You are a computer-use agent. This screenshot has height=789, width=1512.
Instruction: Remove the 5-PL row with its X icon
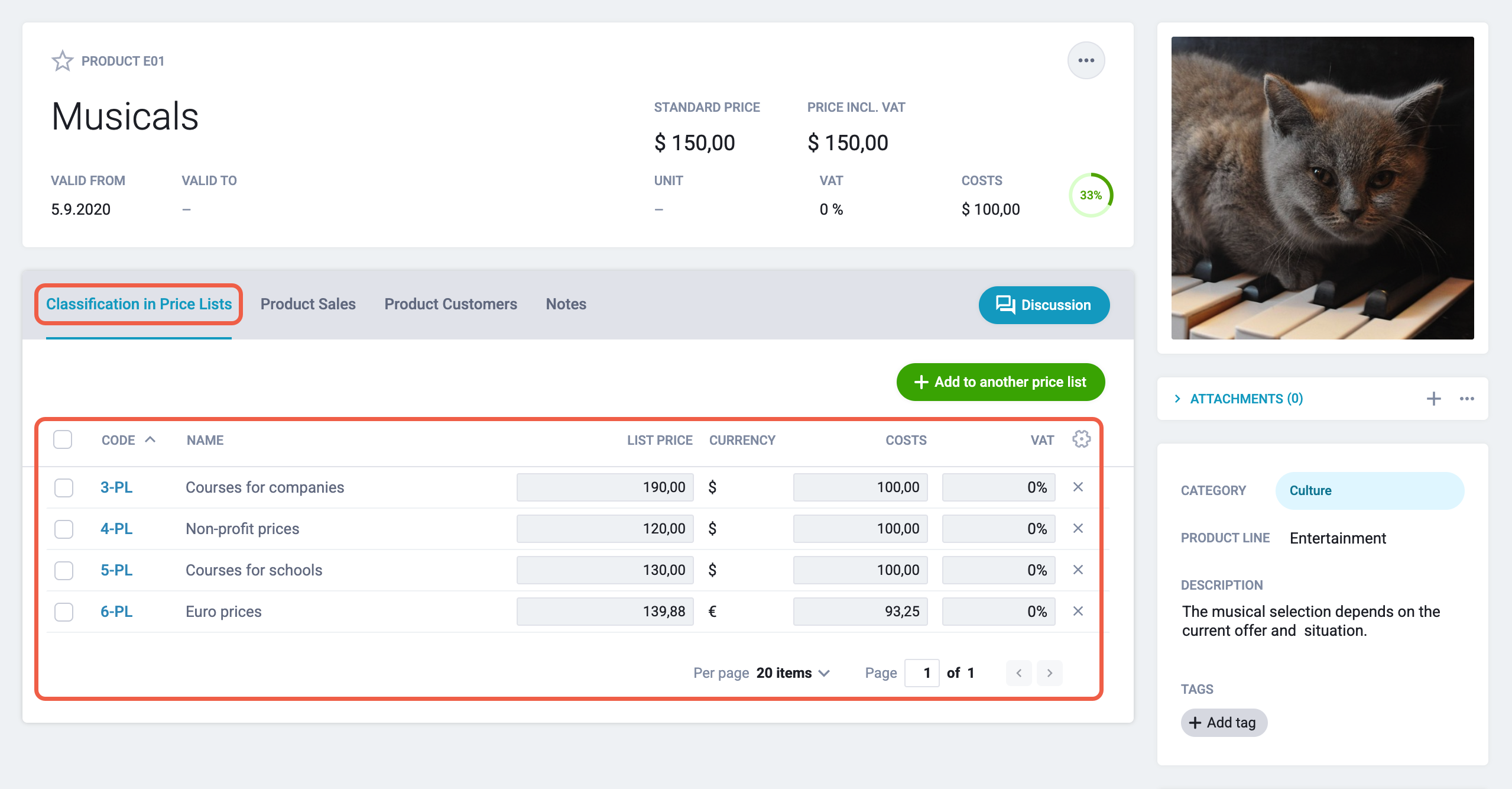point(1078,570)
